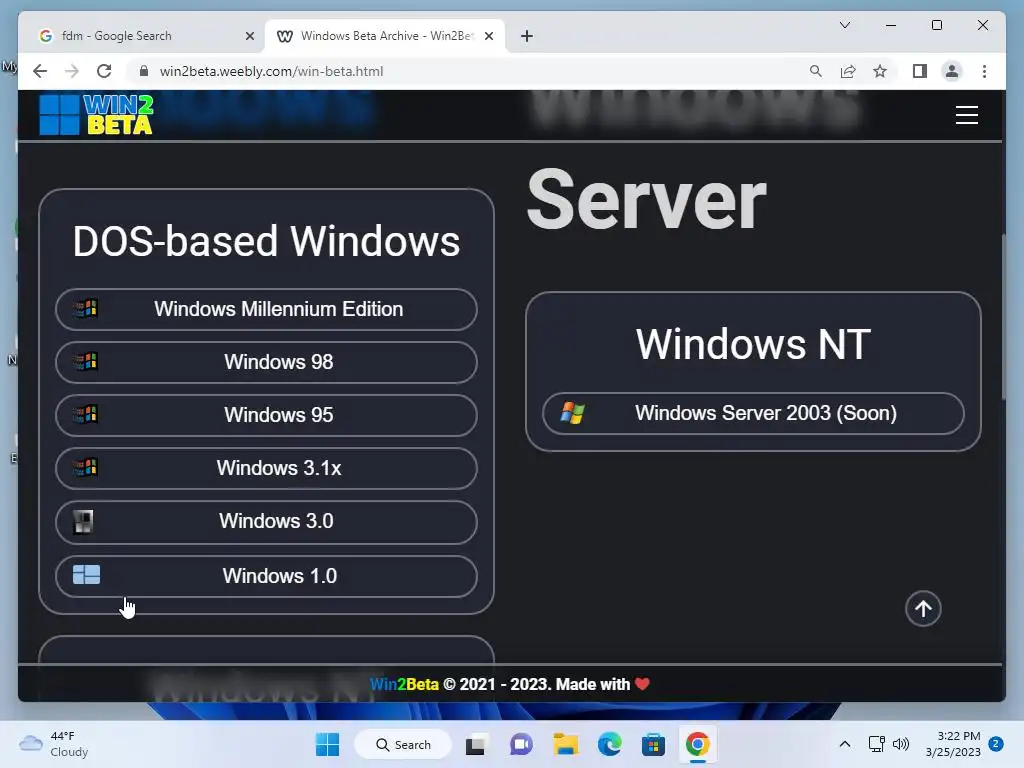Expand the tab search dropdown

(844, 25)
